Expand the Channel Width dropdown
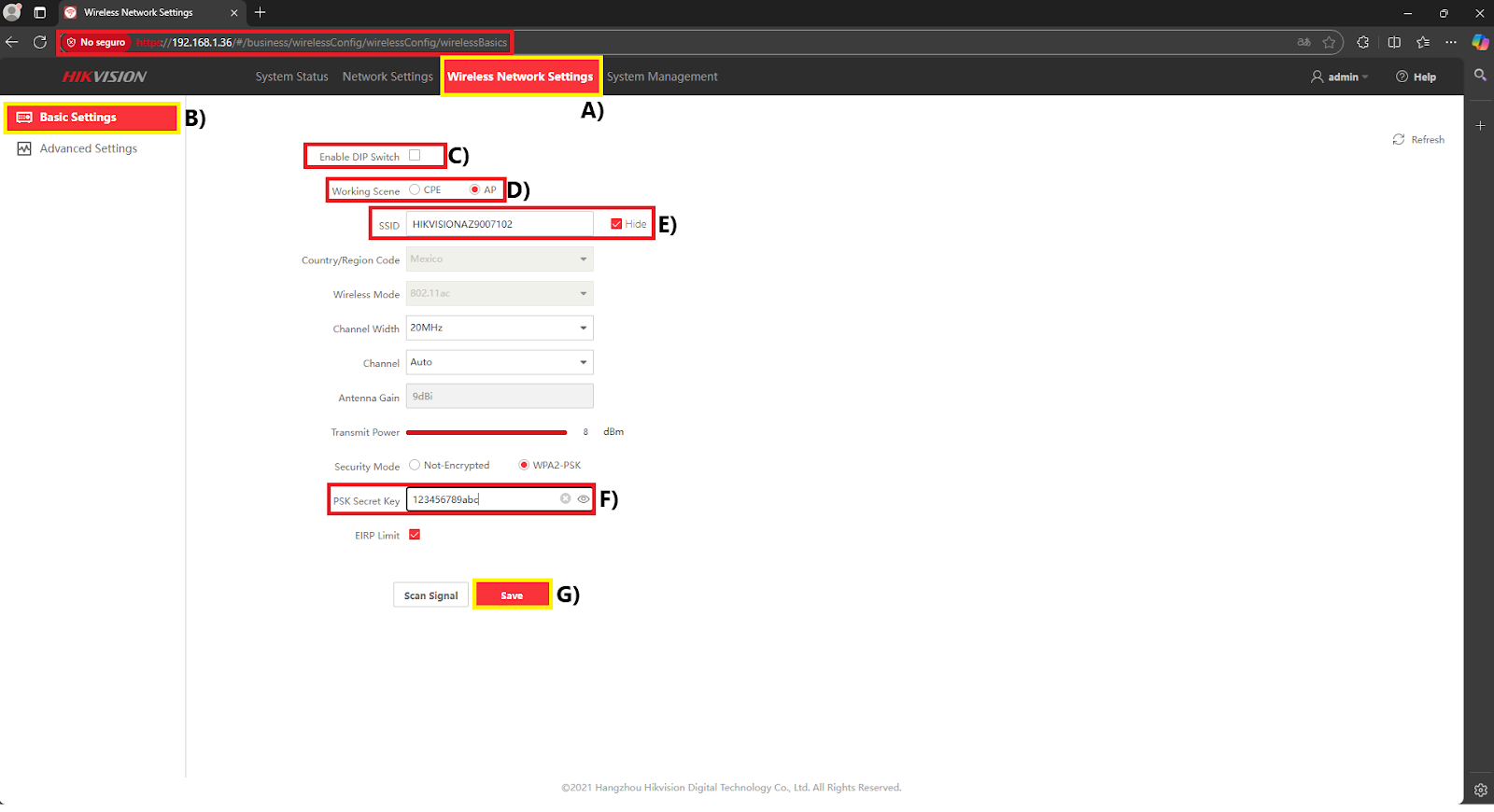1494x812 pixels. (x=500, y=328)
